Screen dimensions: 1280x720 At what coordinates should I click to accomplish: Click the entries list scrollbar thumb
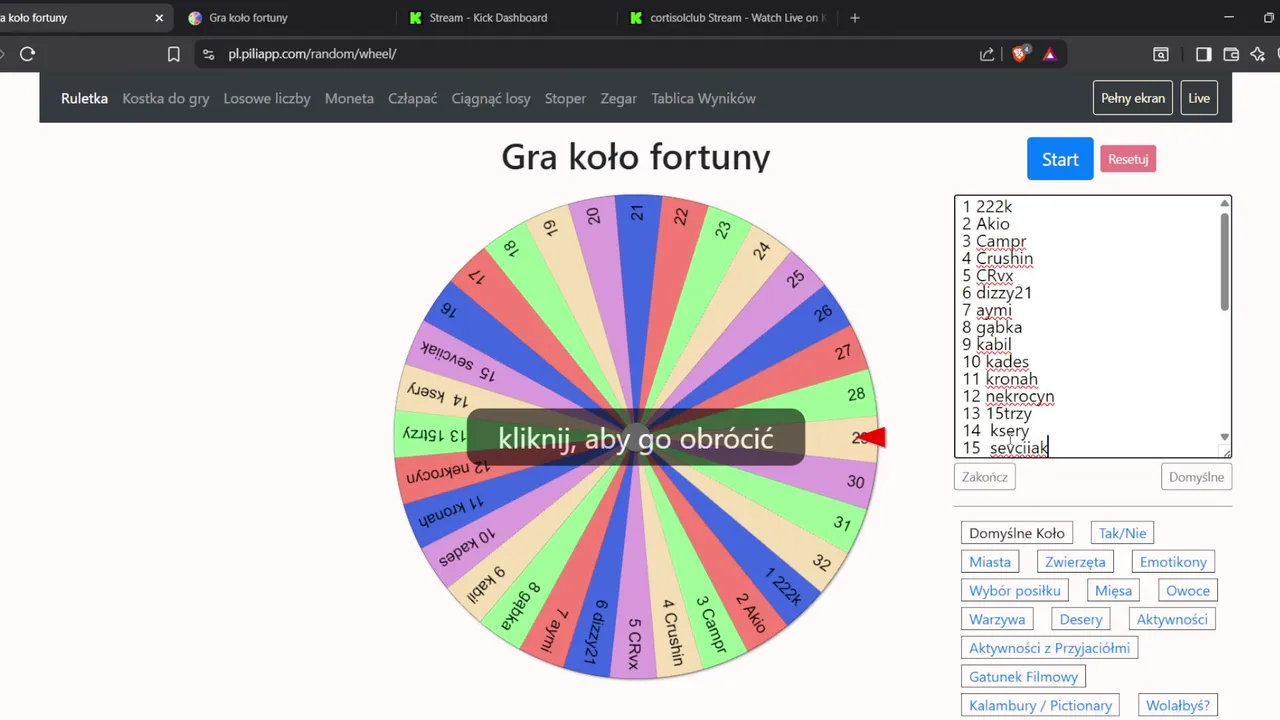point(1224,262)
